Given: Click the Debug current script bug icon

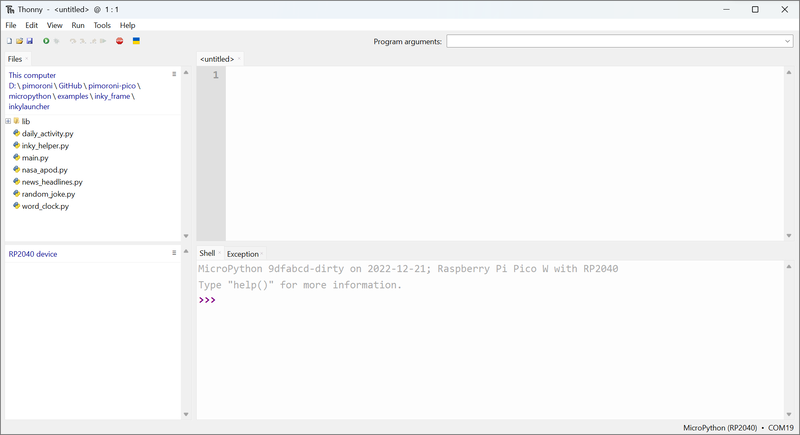Looking at the screenshot, I should click(x=56, y=41).
